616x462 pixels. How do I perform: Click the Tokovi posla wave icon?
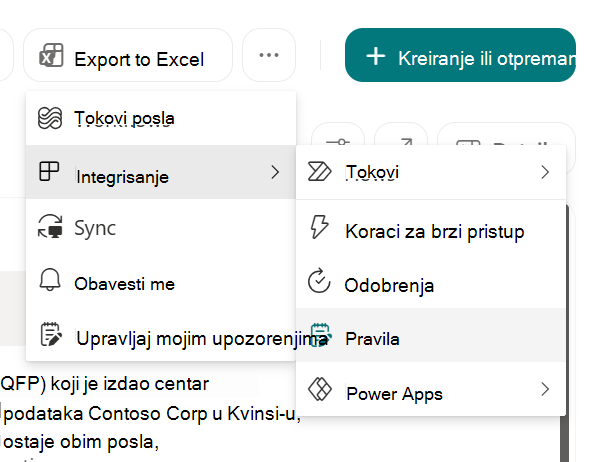pos(50,118)
